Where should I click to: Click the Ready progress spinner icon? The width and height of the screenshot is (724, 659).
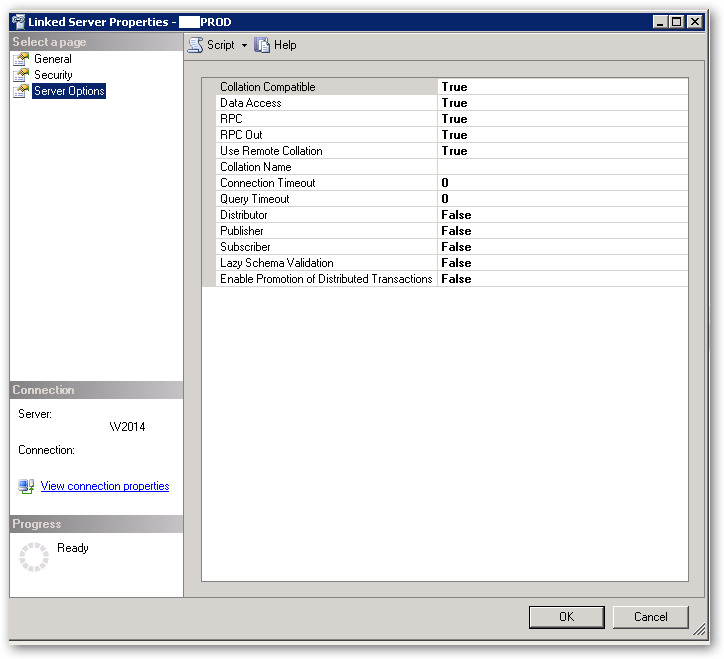pos(34,557)
